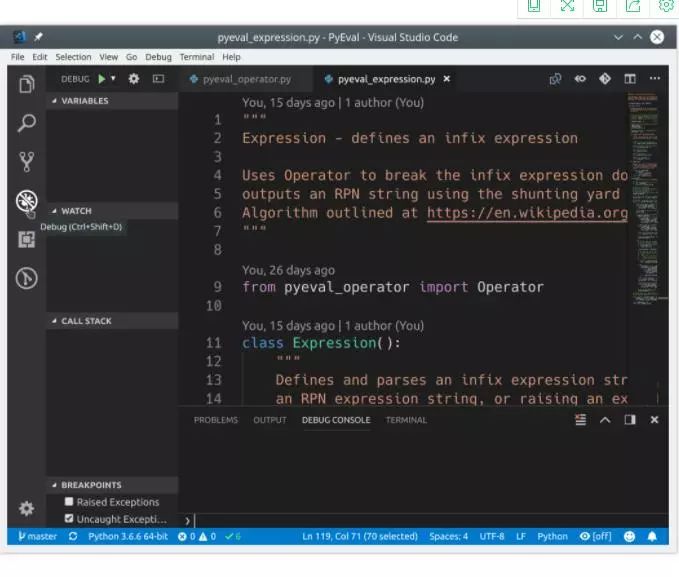Open the Go menu

tap(131, 57)
